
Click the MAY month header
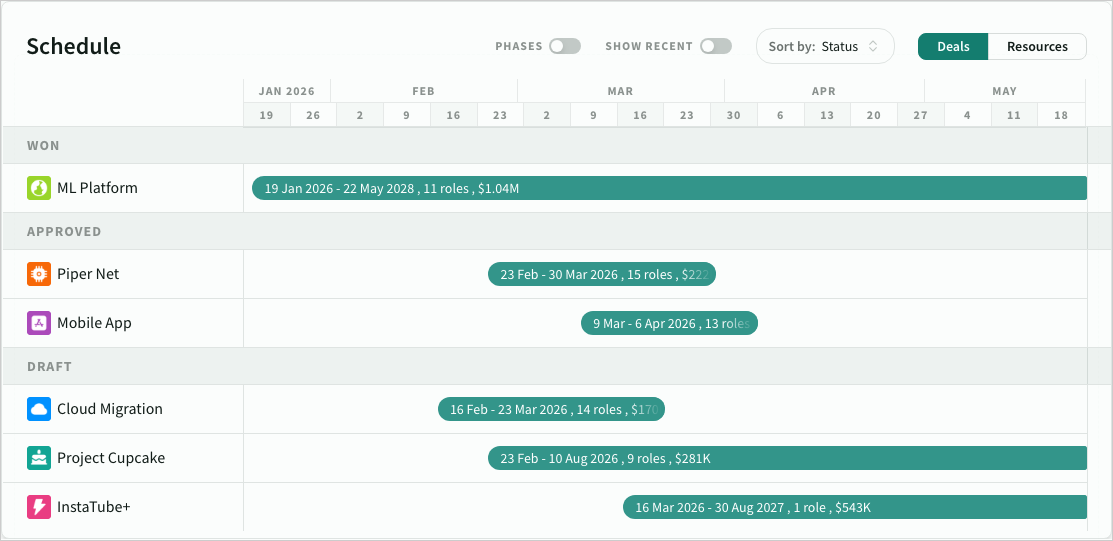point(1004,91)
